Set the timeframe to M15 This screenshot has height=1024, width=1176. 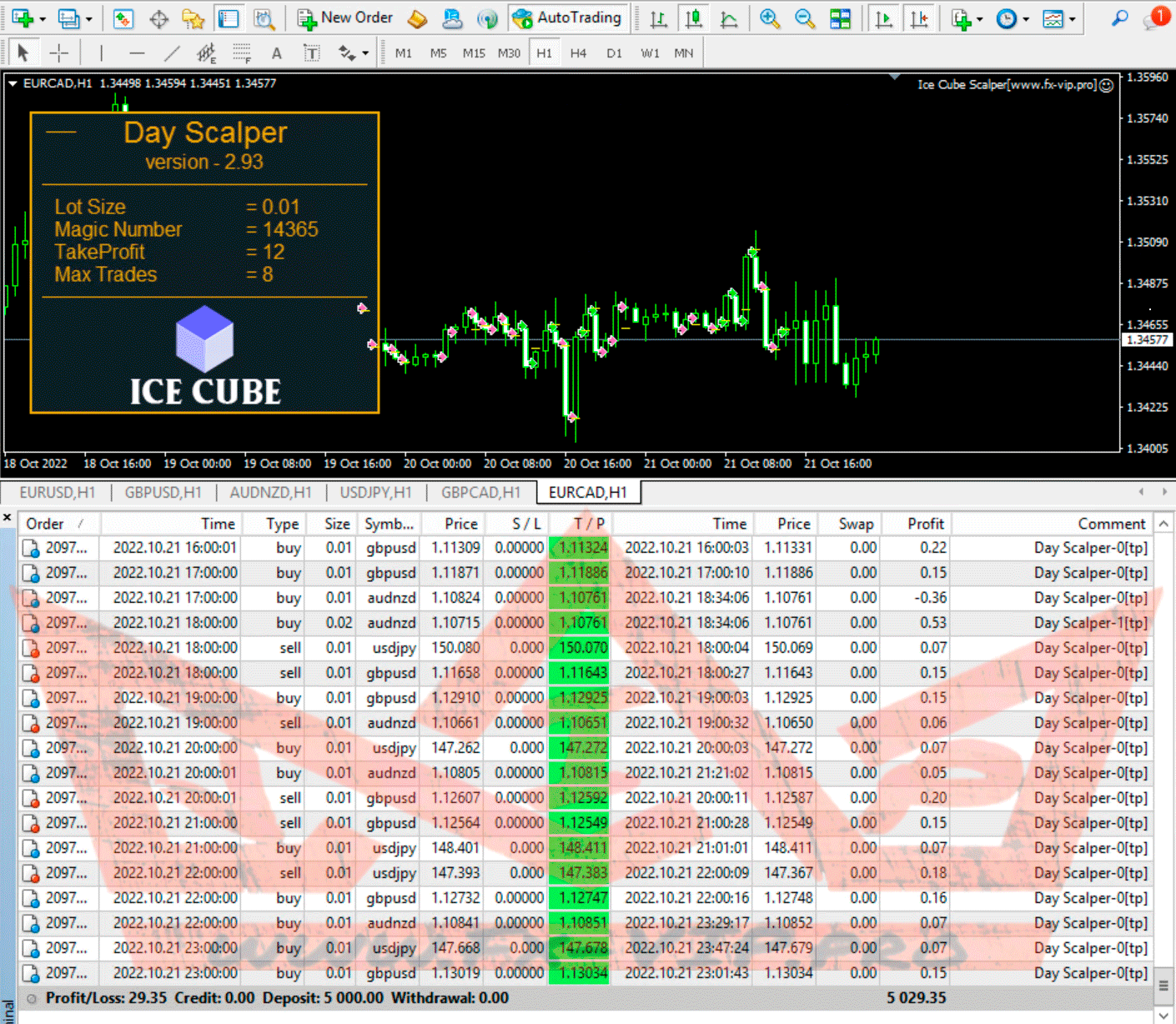tap(474, 53)
